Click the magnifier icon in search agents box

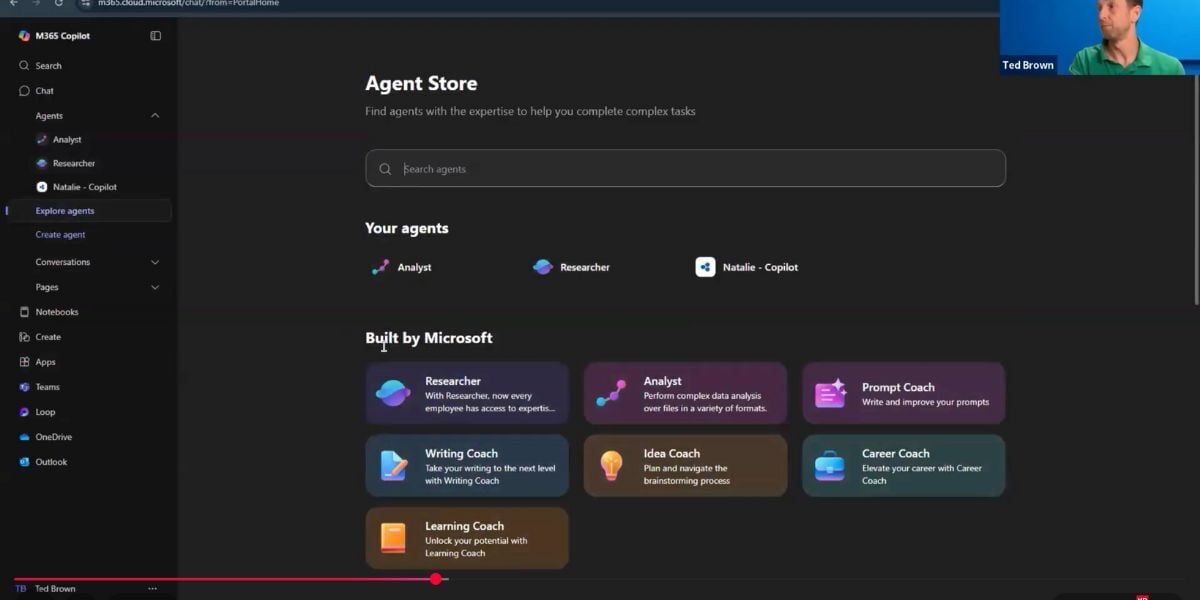pos(385,169)
